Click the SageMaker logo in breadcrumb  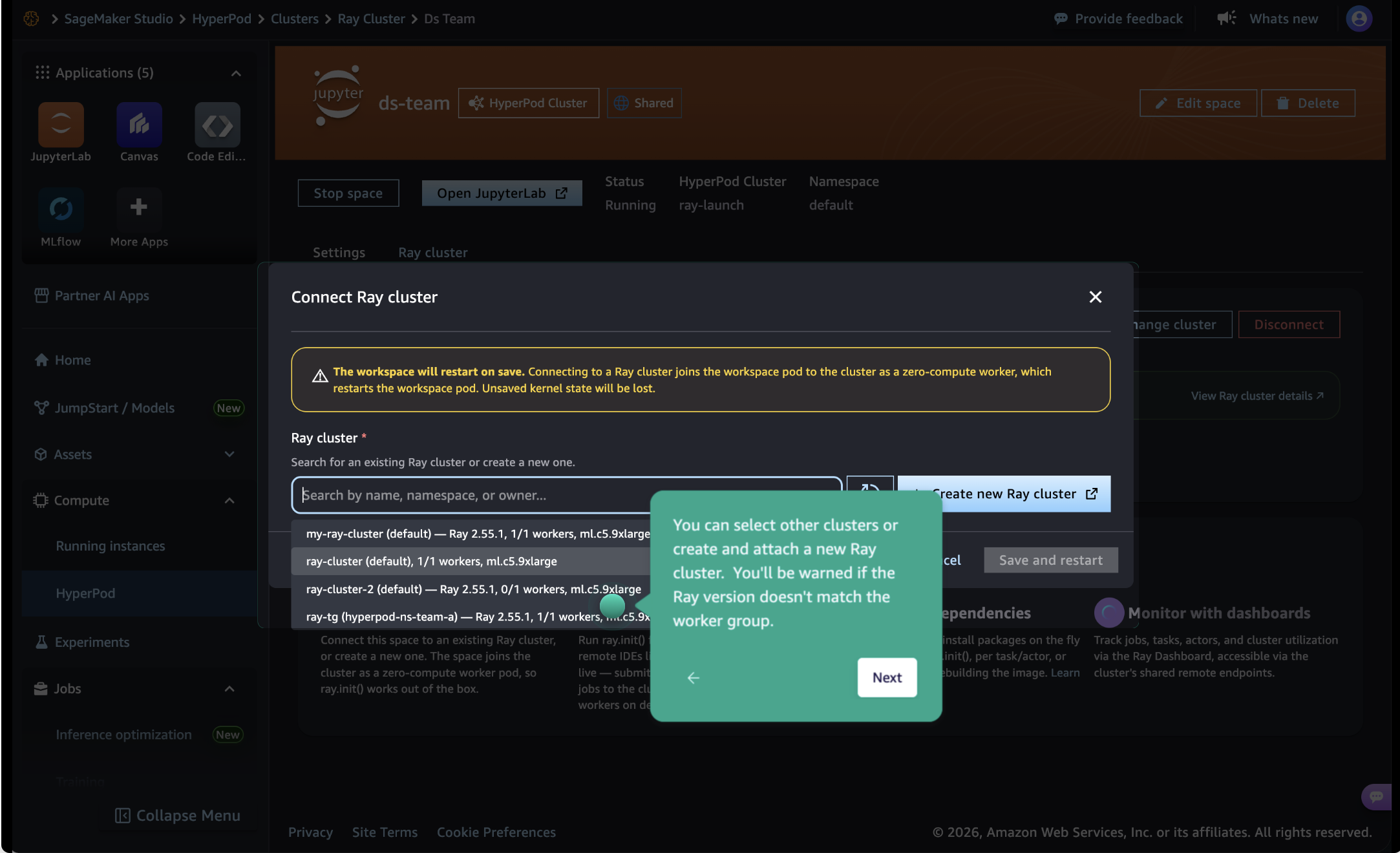click(31, 19)
